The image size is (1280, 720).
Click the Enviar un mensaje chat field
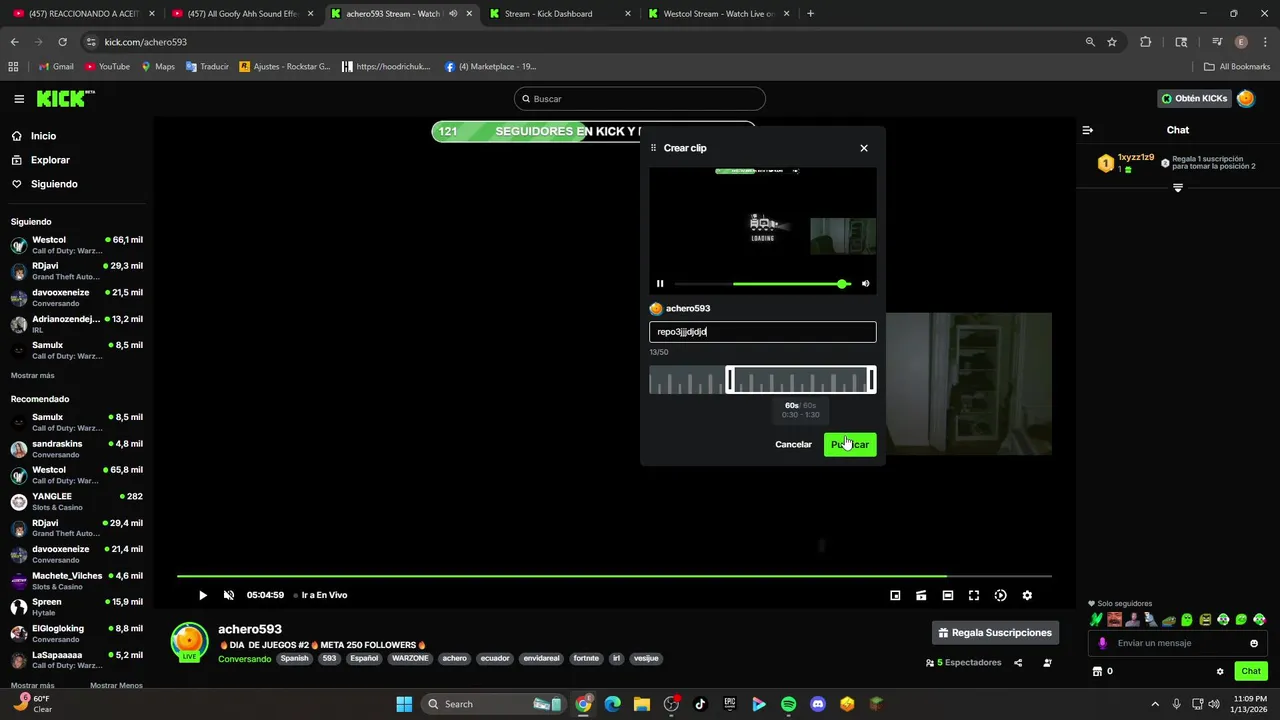tap(1178, 643)
